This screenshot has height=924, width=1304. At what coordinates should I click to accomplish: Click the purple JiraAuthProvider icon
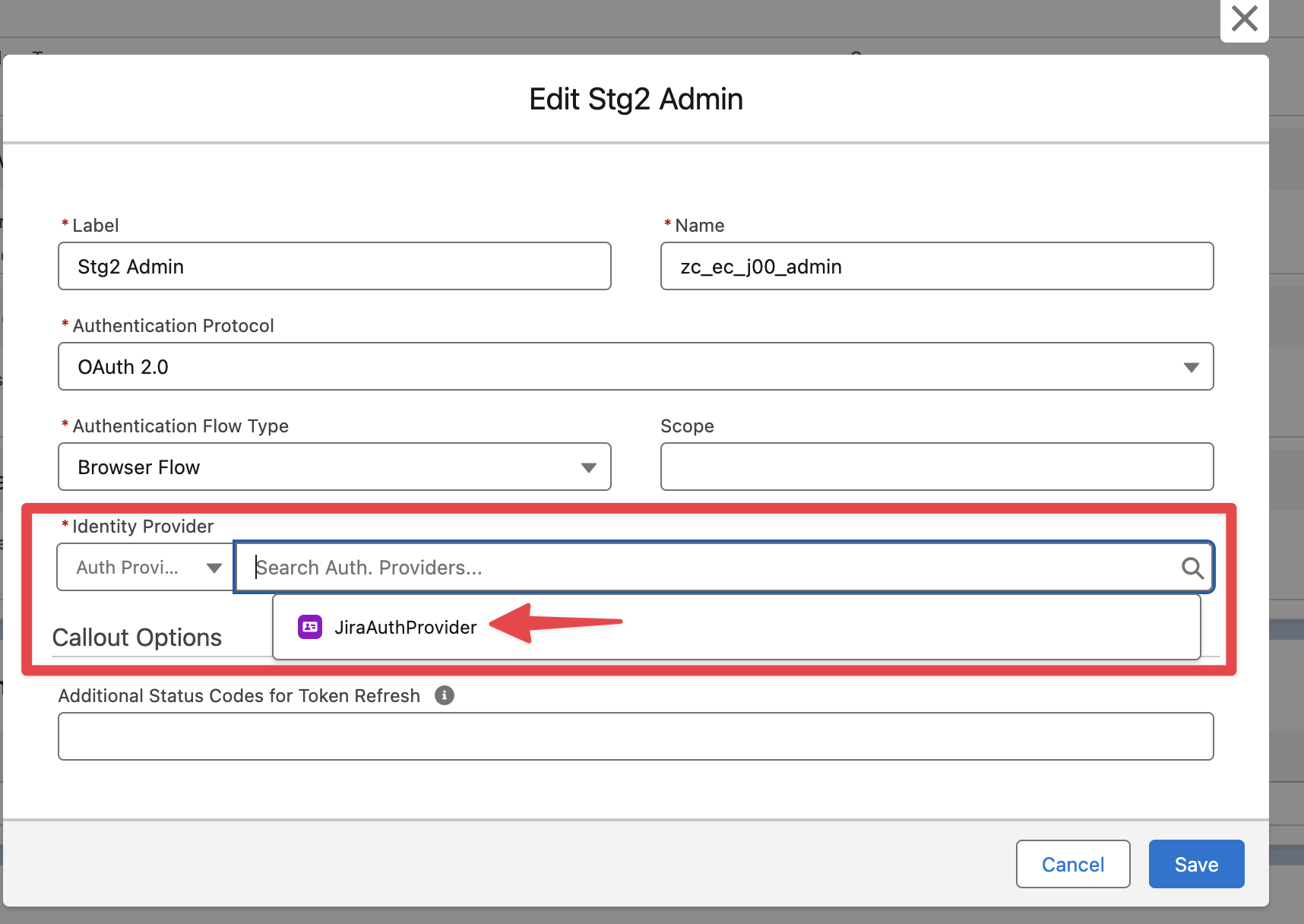[310, 627]
